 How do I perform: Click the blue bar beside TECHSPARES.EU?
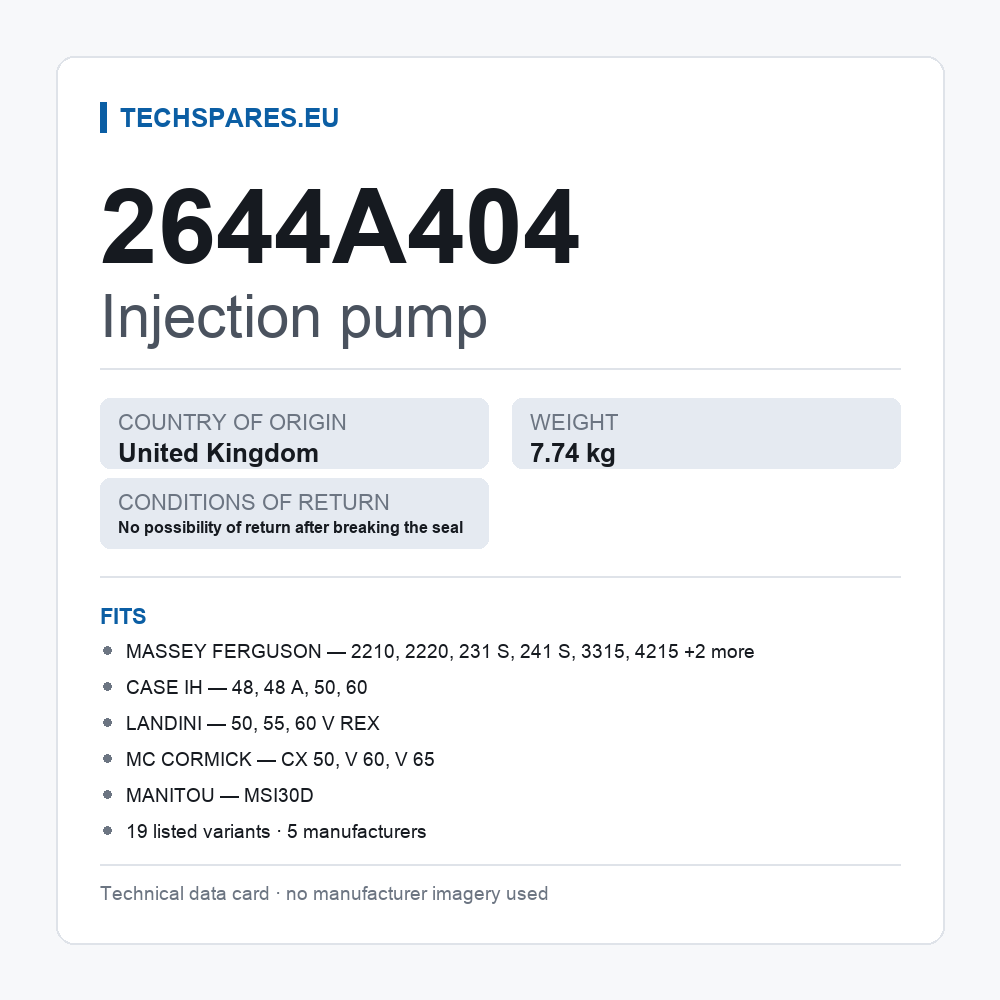pos(103,118)
